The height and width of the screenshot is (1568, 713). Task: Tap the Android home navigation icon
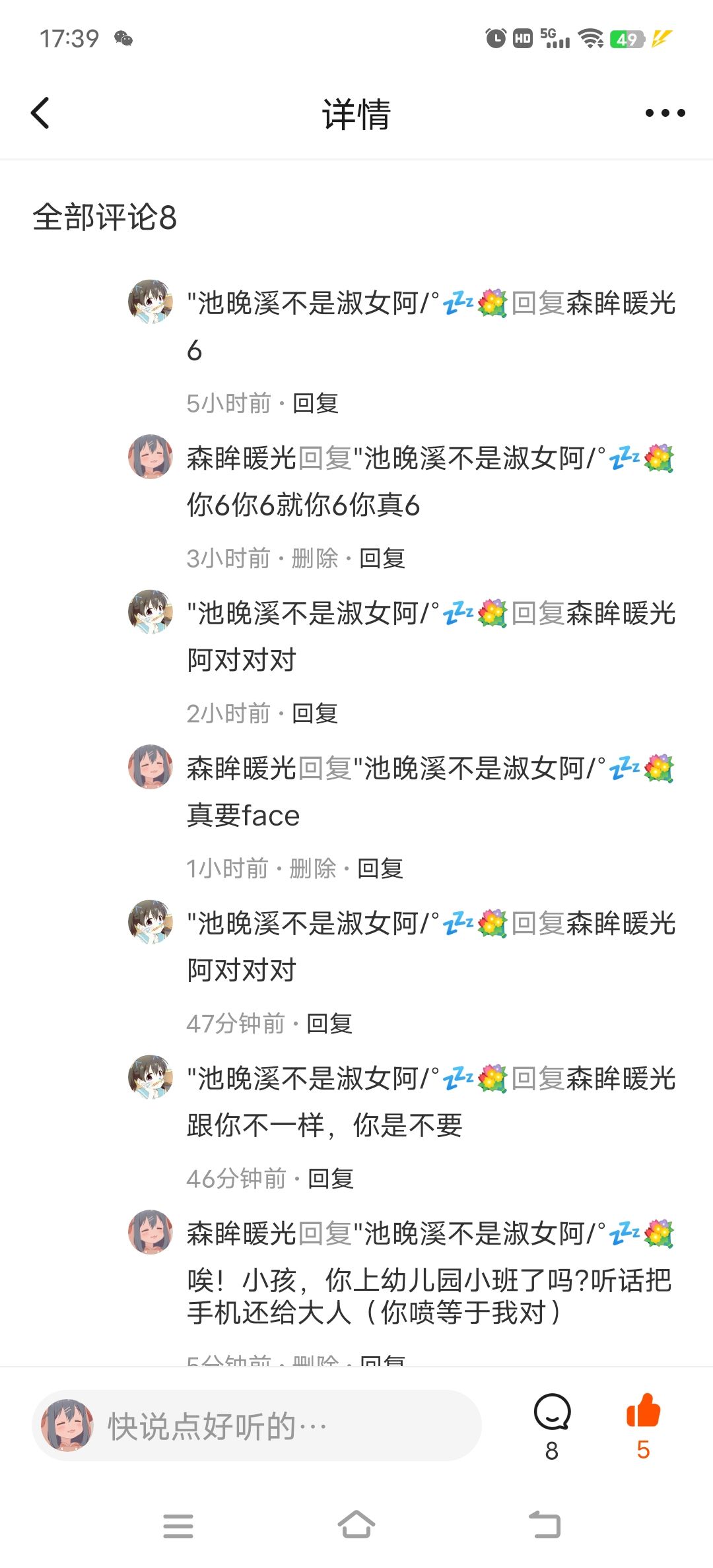click(356, 1525)
